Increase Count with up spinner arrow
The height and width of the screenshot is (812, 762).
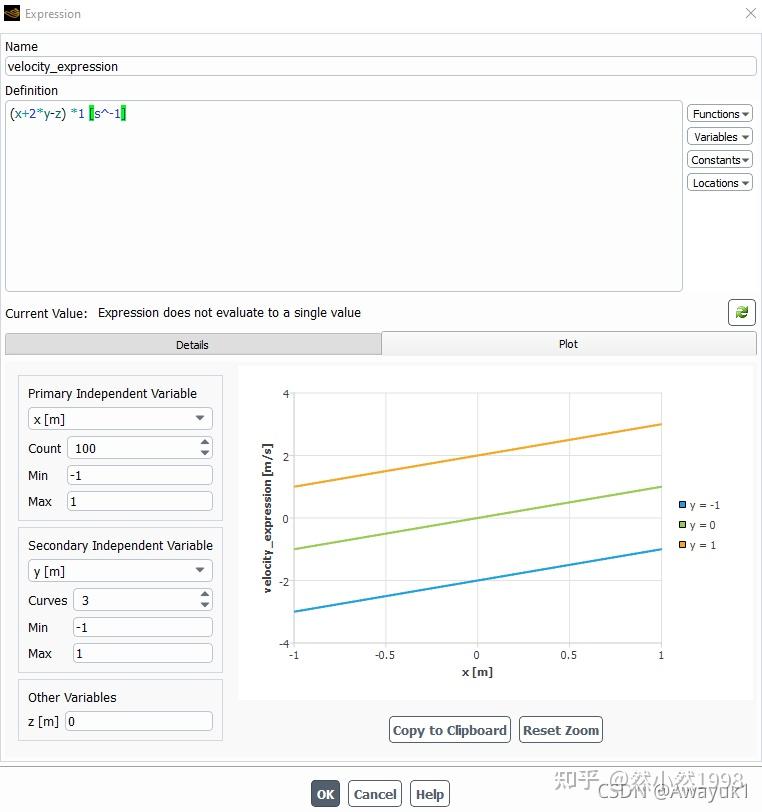pyautogui.click(x=205, y=442)
